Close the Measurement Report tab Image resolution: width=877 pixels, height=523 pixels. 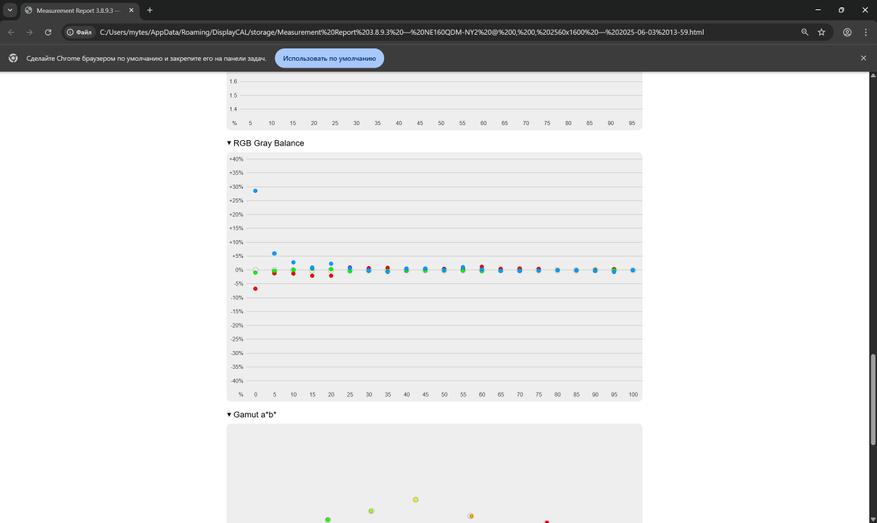pos(131,10)
